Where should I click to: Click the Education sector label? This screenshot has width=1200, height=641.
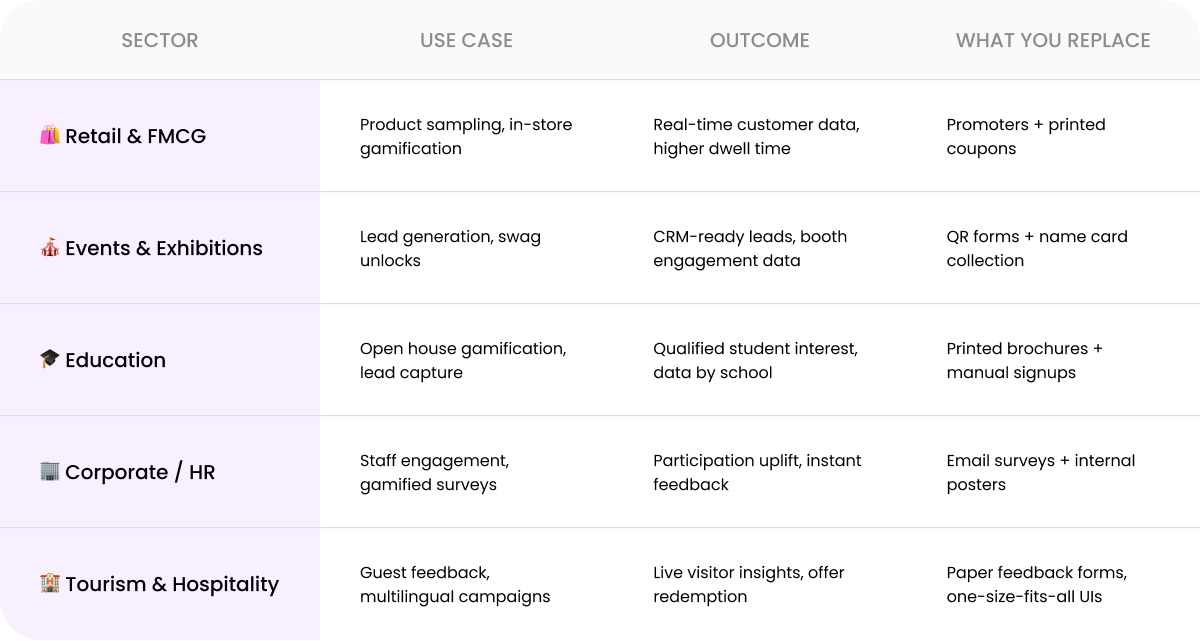(115, 360)
